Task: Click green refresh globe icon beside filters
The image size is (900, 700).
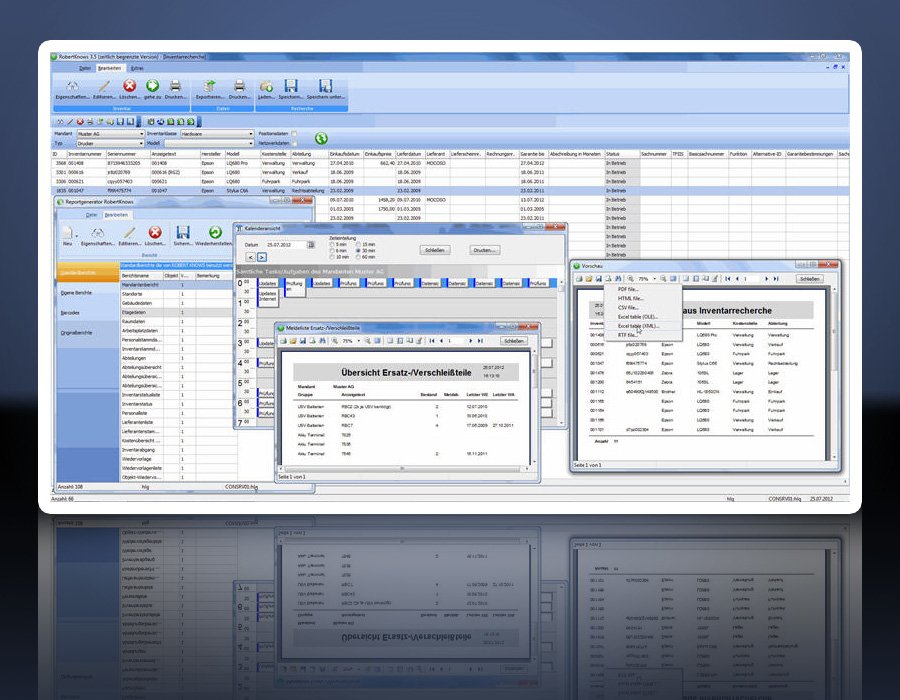Action: 321,138
